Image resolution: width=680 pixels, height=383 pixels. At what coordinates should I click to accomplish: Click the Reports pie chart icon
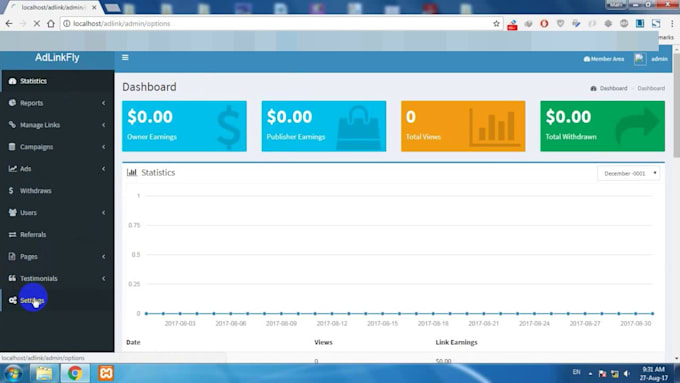[12, 103]
